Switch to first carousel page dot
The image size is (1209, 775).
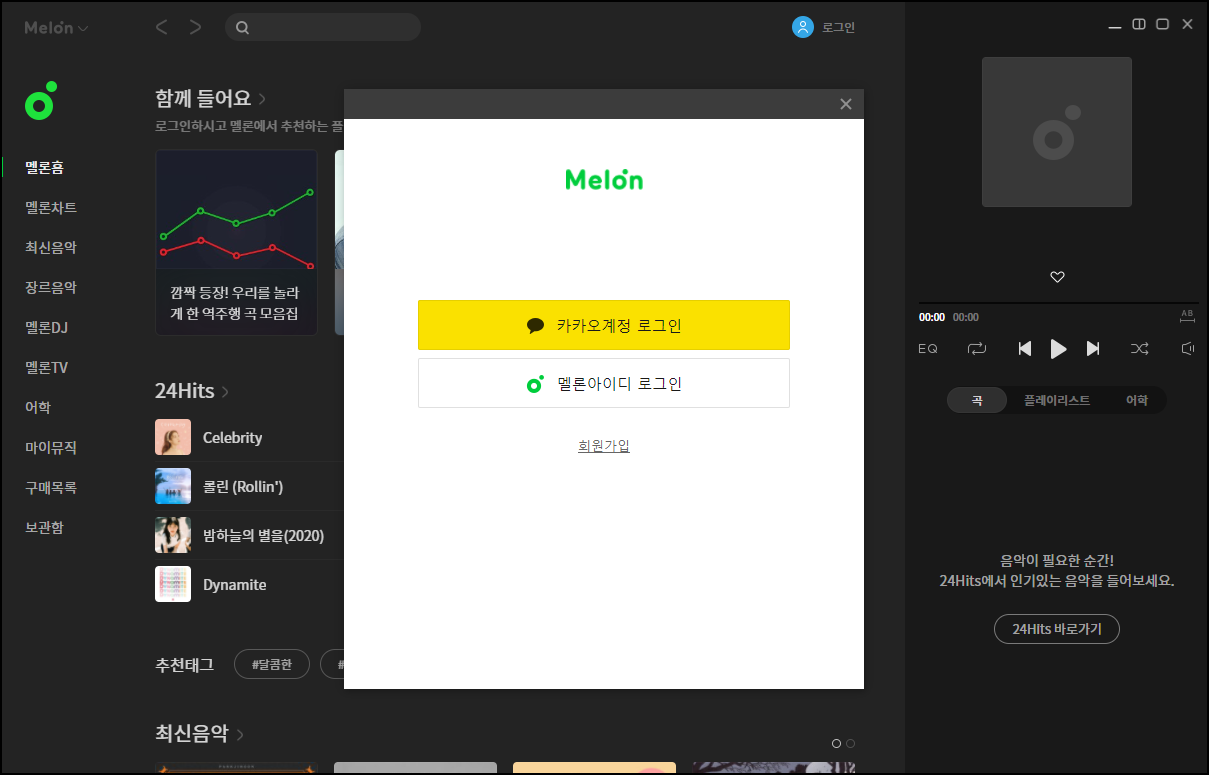click(x=837, y=743)
